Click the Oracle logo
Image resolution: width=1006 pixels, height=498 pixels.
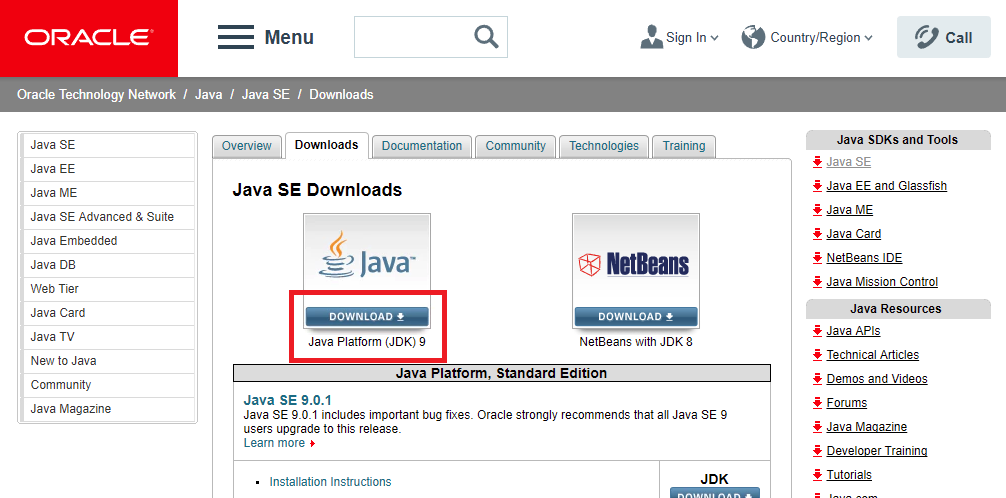pos(89,38)
